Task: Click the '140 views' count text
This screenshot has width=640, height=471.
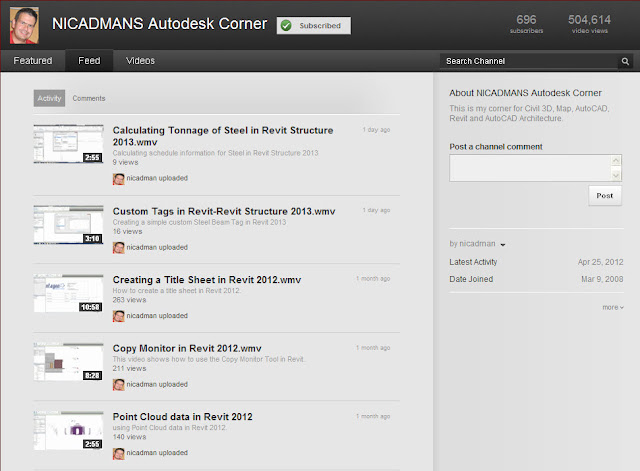Action: (x=129, y=437)
